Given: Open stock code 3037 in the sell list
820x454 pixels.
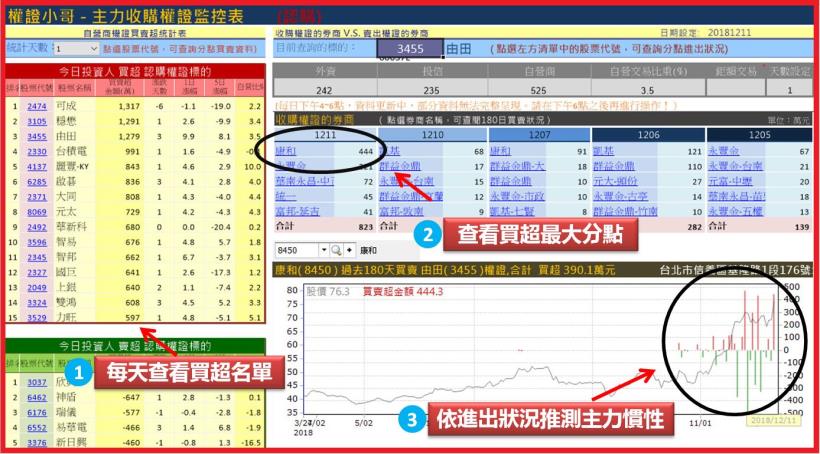Looking at the screenshot, I should coord(37,382).
